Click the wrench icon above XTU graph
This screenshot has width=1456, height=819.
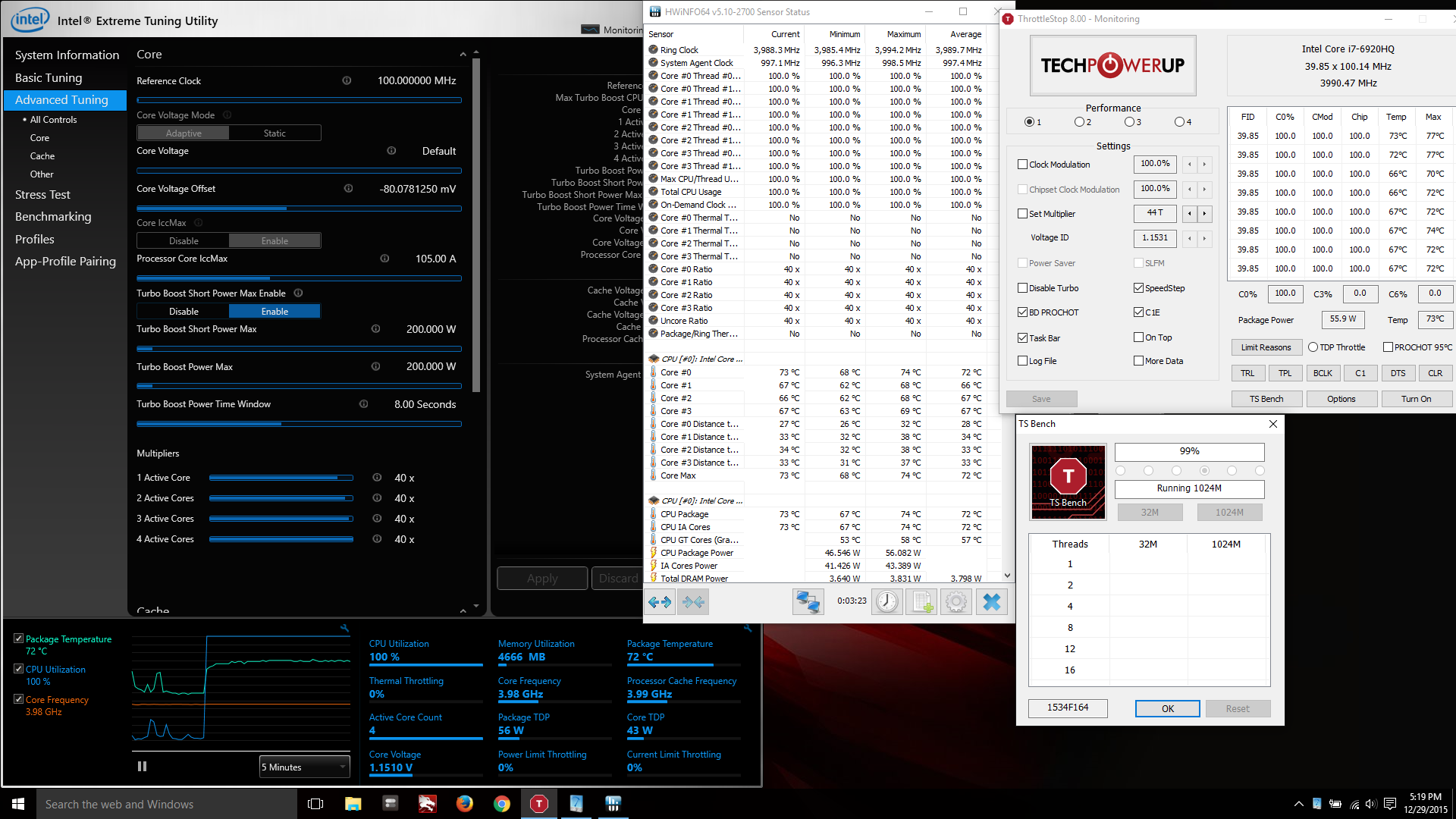[x=344, y=628]
